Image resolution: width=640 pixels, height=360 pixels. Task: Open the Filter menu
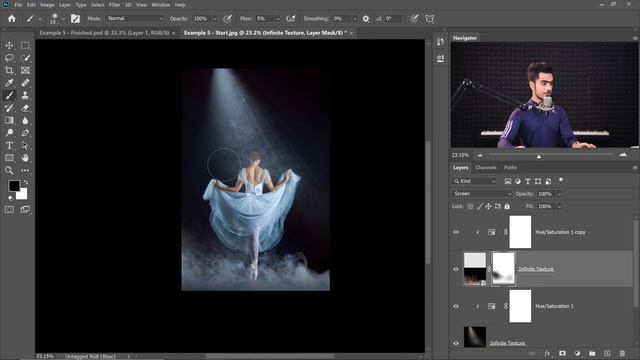pos(114,5)
